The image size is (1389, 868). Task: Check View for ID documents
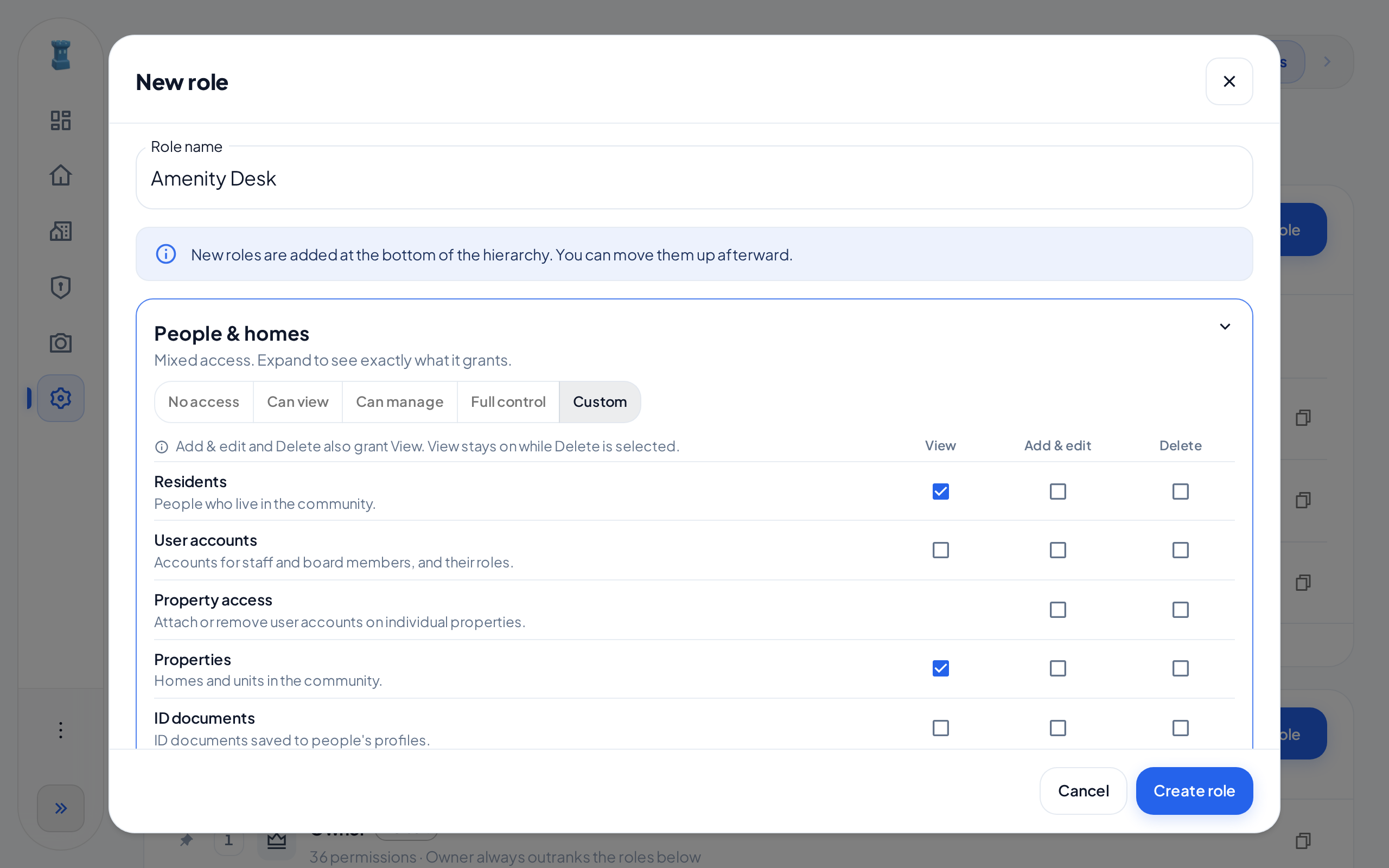pos(940,728)
